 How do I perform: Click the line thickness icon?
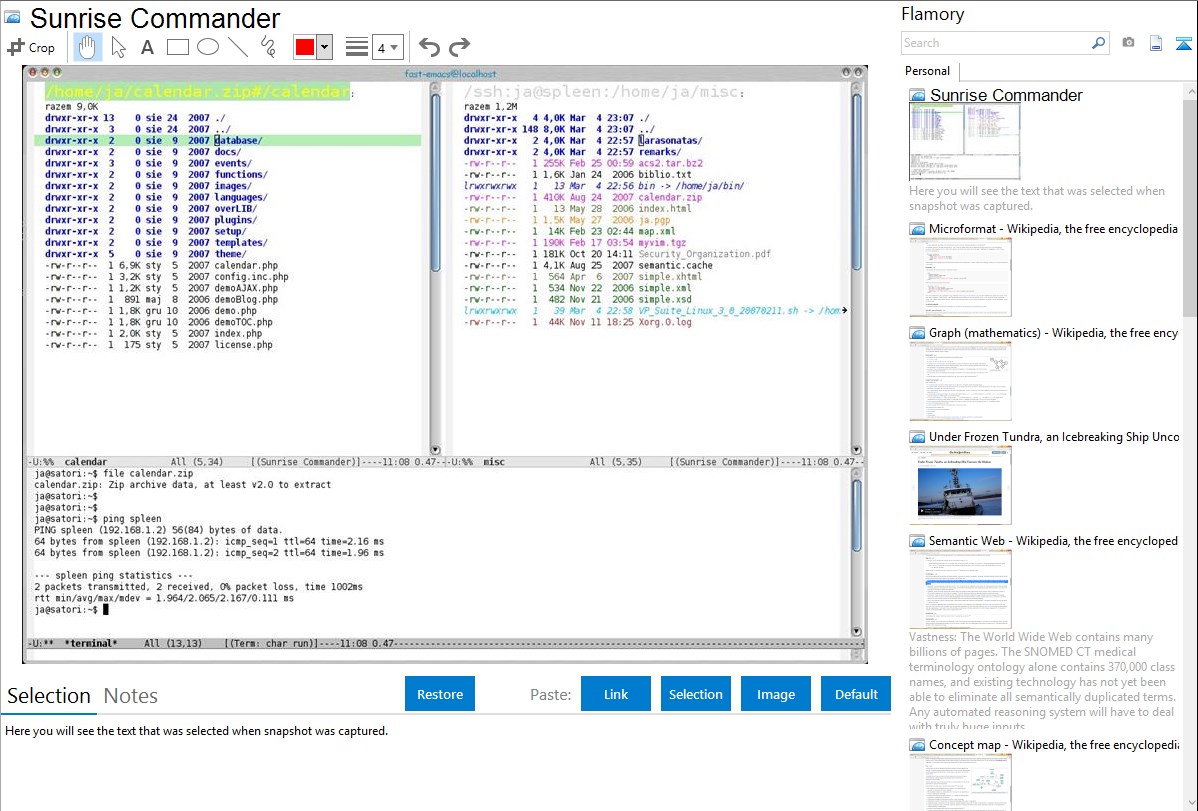[357, 47]
